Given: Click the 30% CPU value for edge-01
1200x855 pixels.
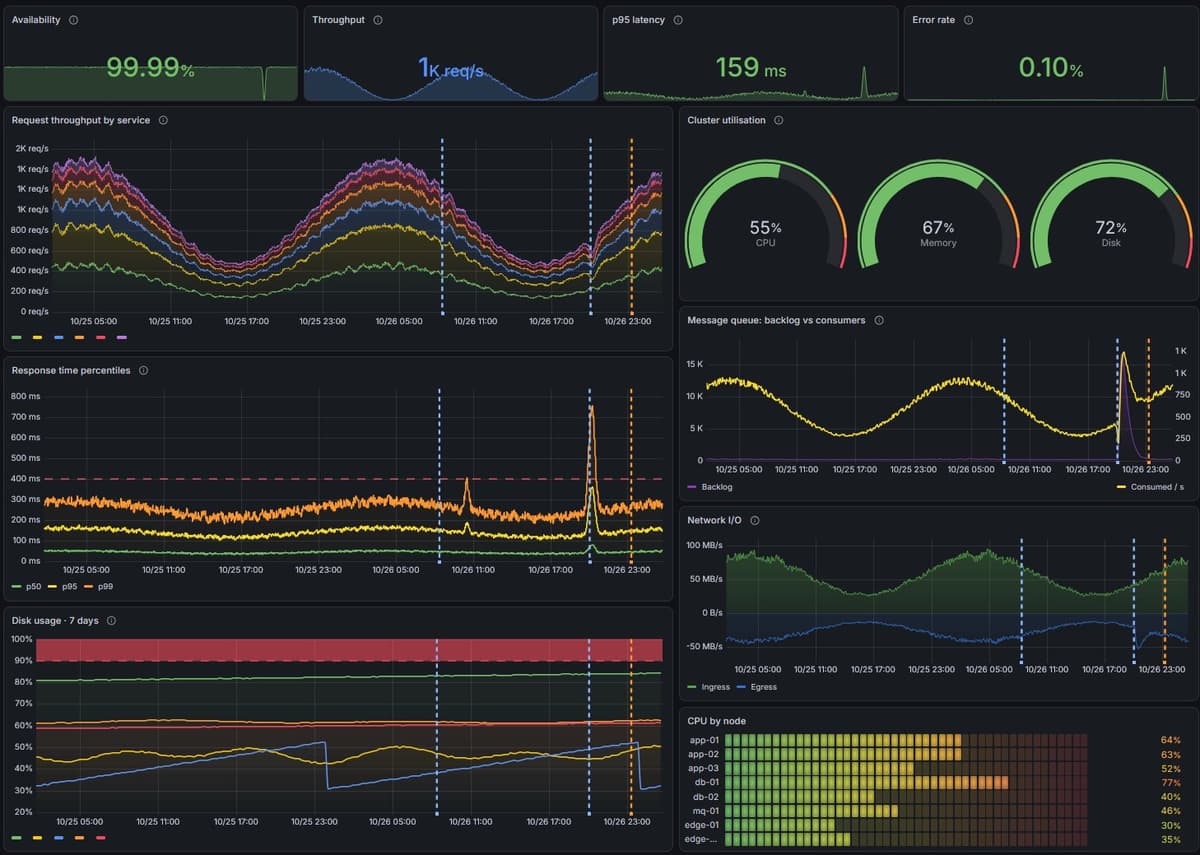Looking at the screenshot, I should (1171, 825).
